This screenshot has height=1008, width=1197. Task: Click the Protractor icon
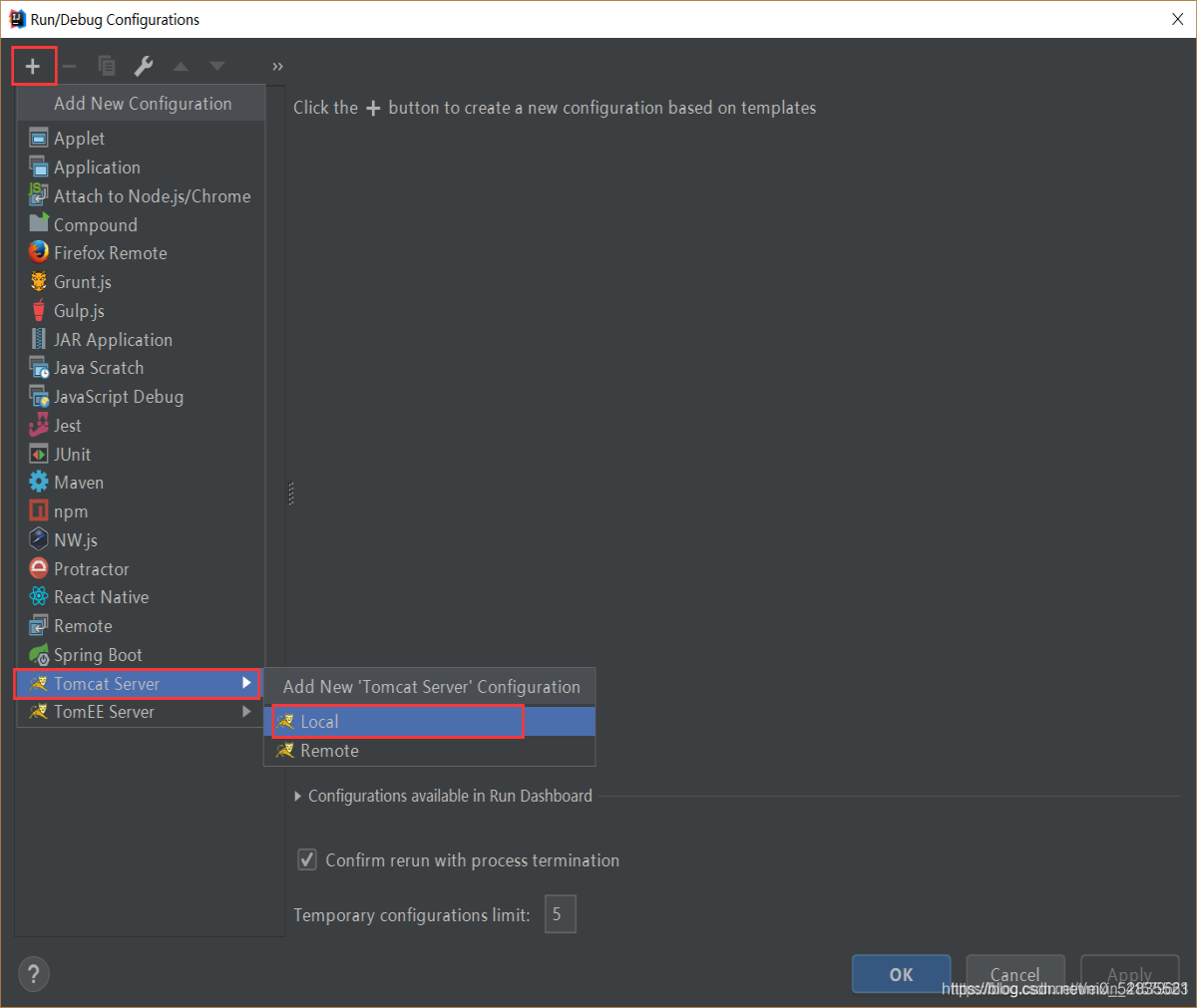tap(39, 568)
